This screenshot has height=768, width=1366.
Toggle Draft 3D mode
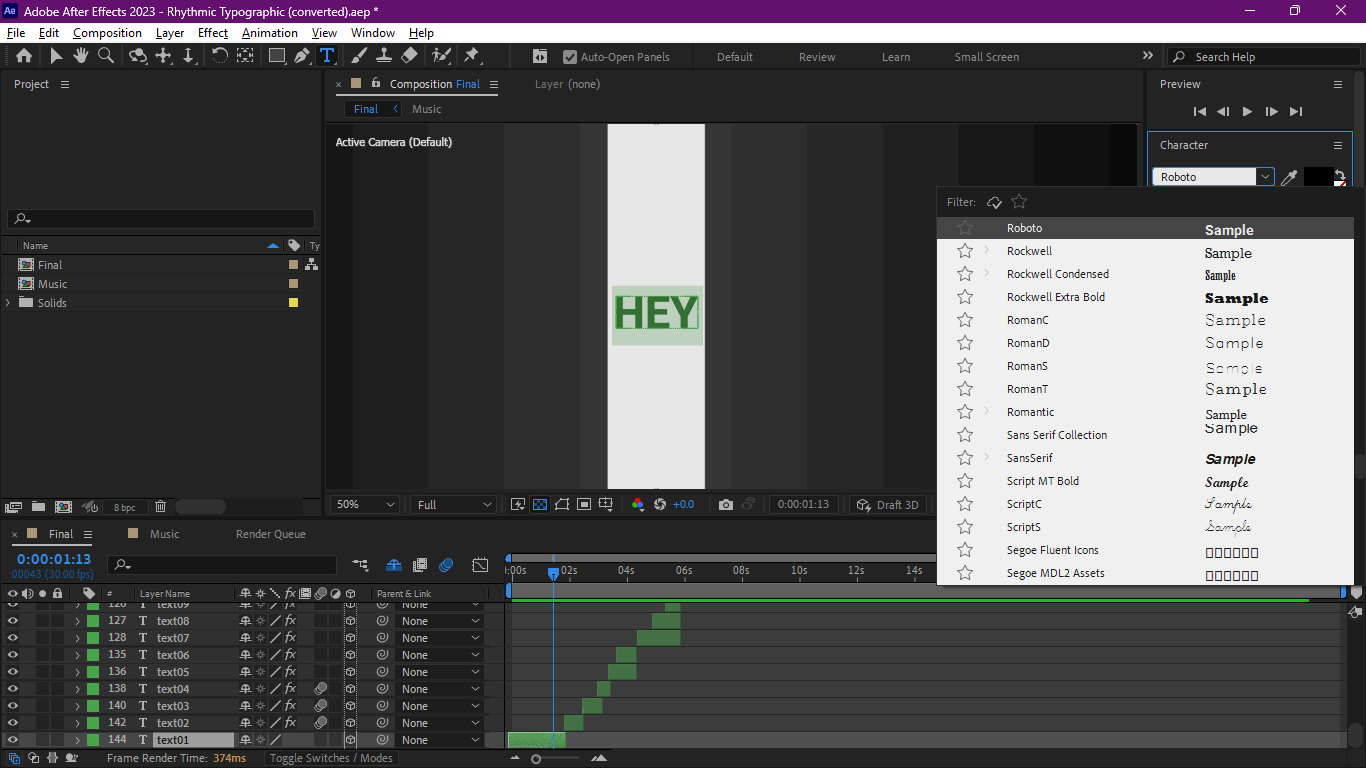coord(887,504)
